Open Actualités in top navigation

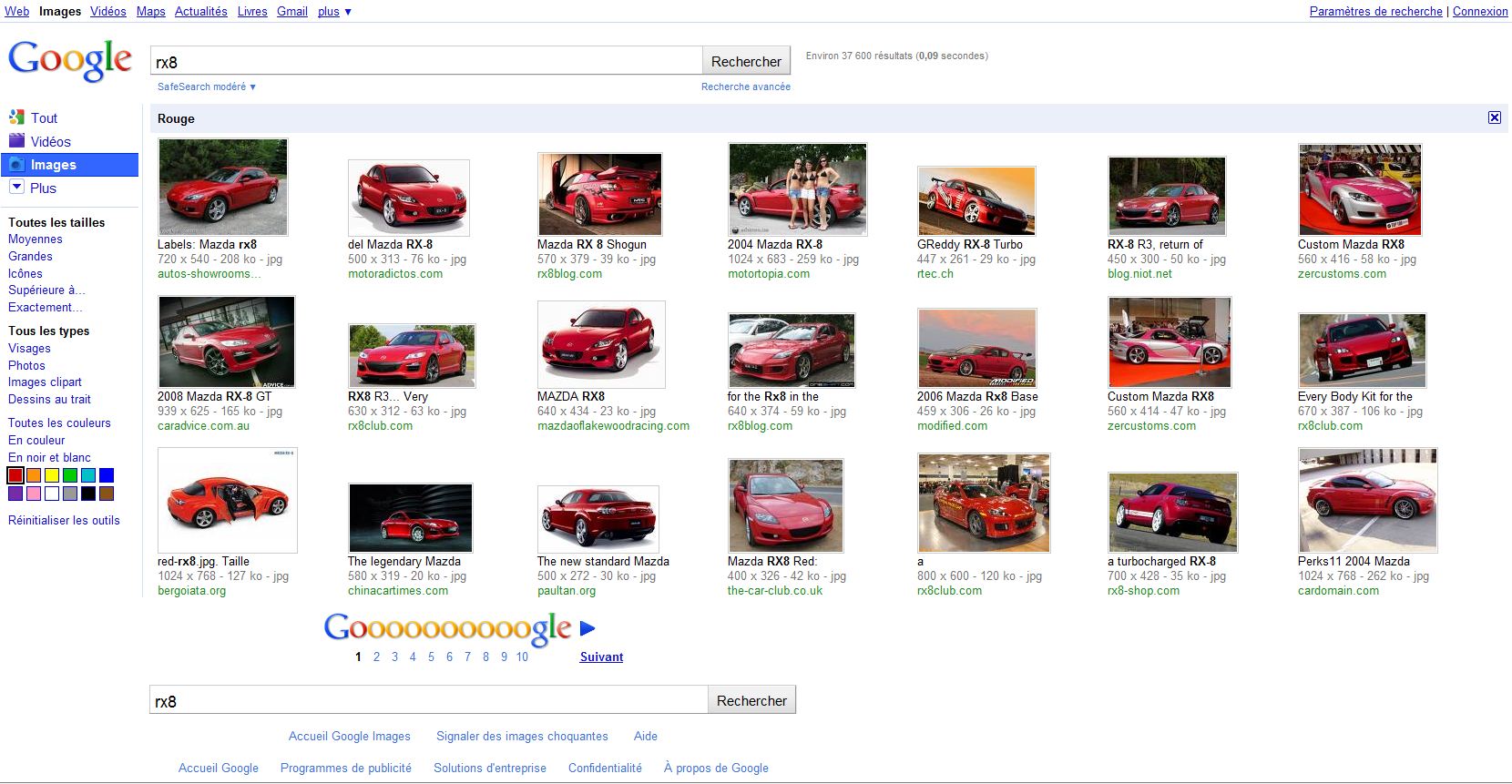pyautogui.click(x=201, y=12)
